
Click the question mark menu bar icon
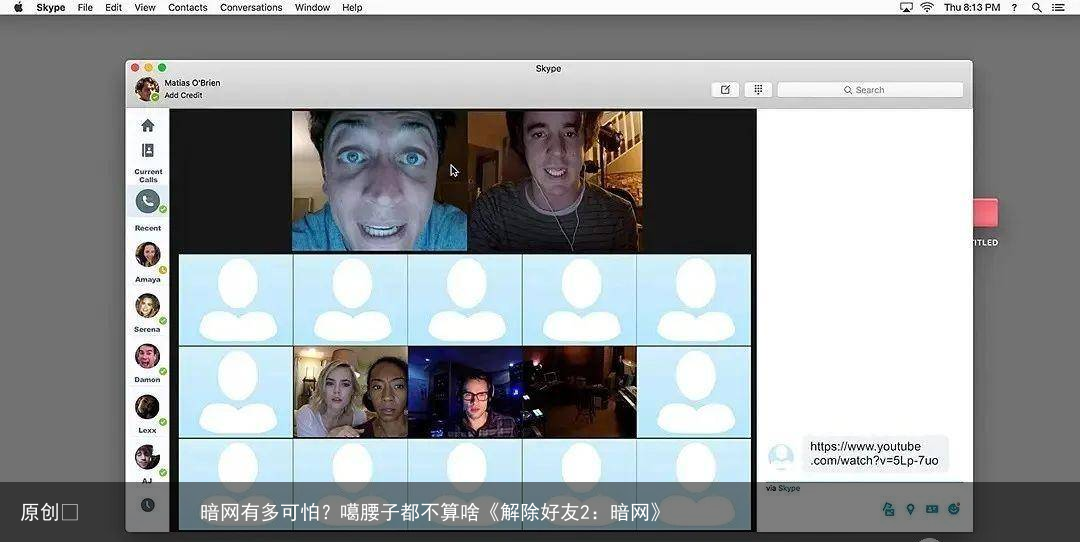click(1014, 8)
